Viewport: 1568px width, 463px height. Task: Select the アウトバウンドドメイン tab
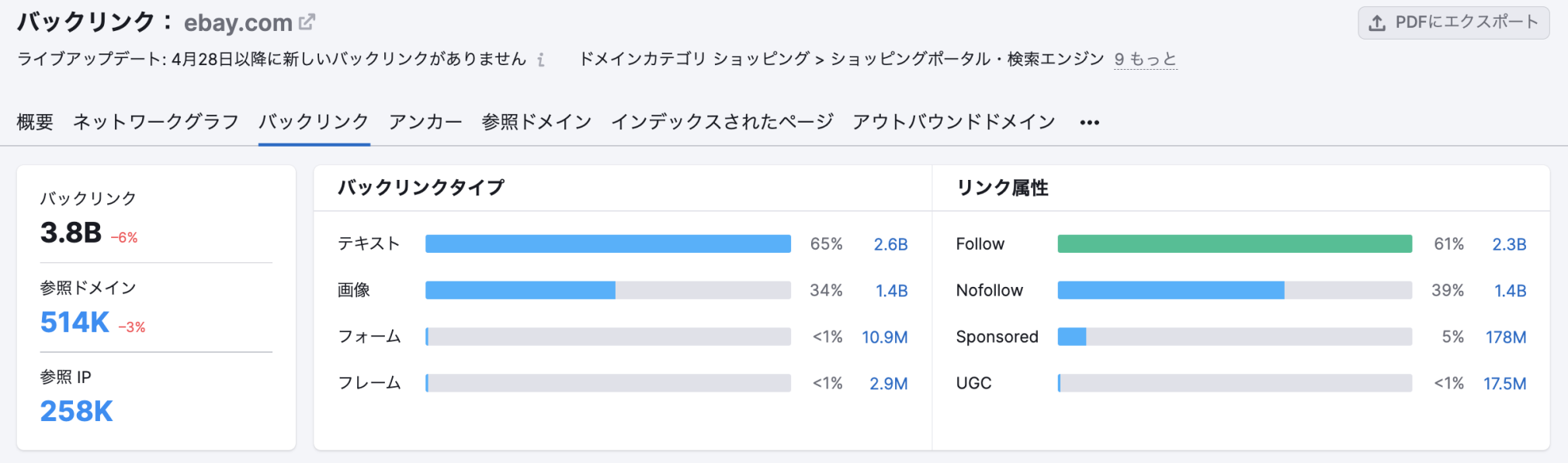pyautogui.click(x=953, y=121)
